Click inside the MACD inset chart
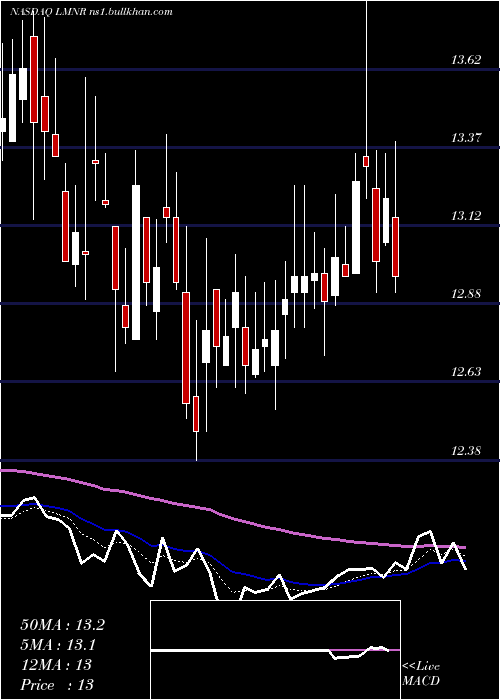Image resolution: width=500 pixels, height=700 pixels. [275, 650]
